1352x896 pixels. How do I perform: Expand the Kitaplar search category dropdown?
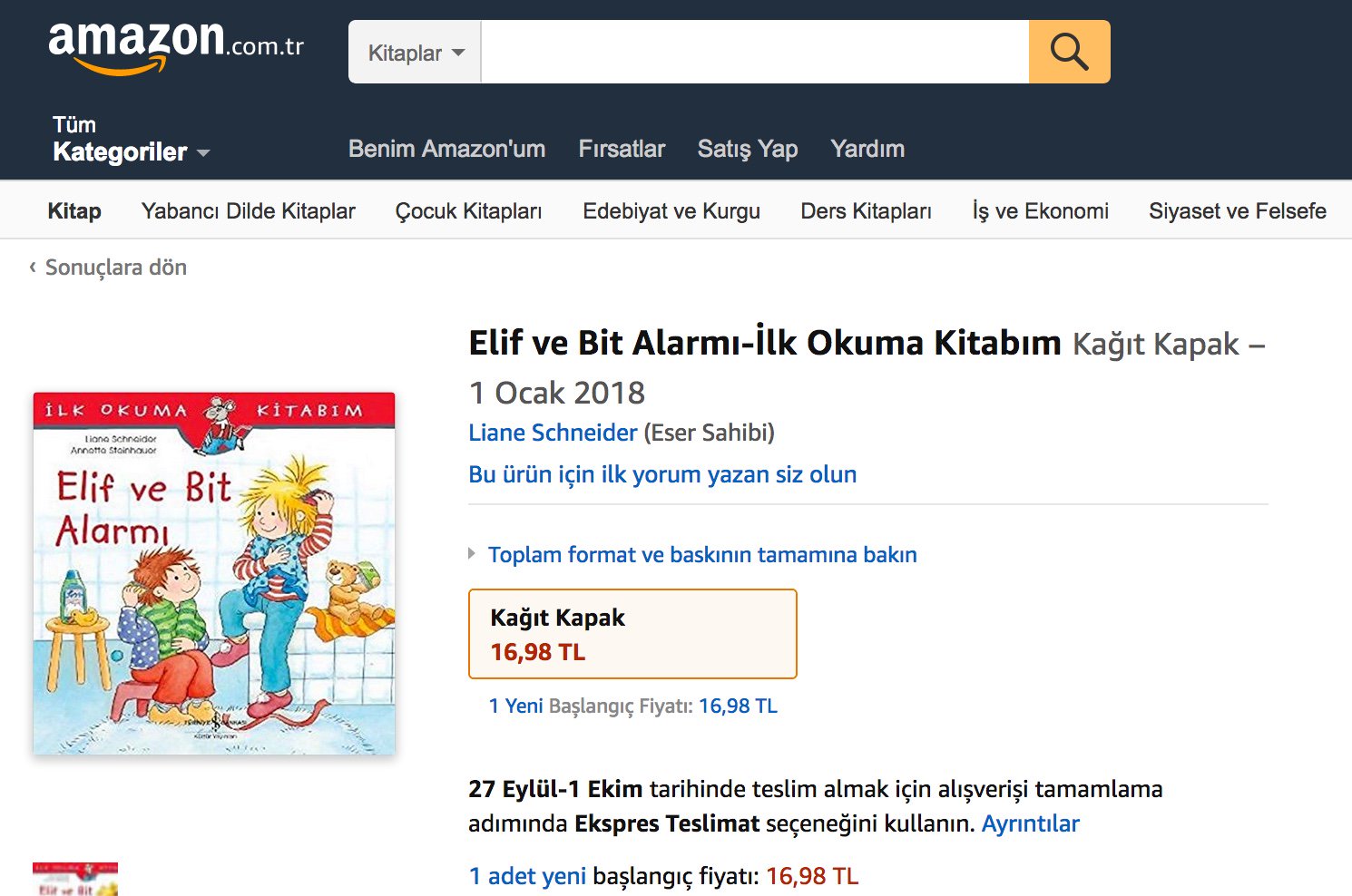click(416, 53)
